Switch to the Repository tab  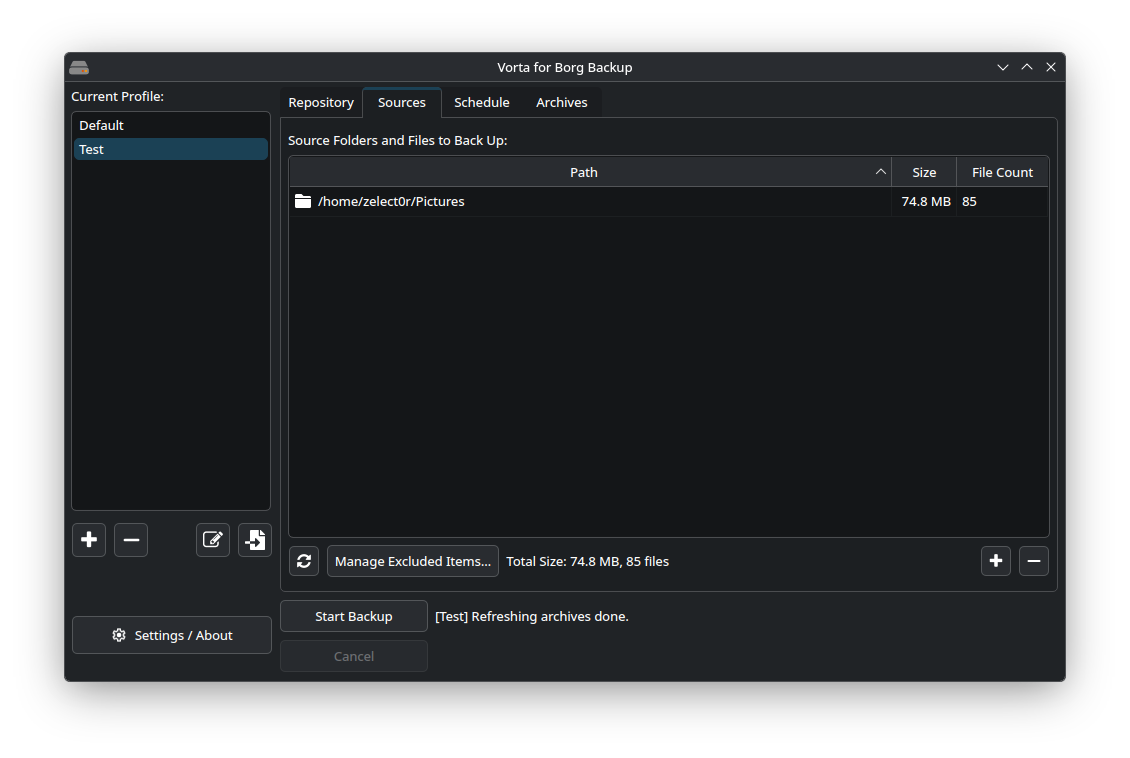click(x=321, y=102)
